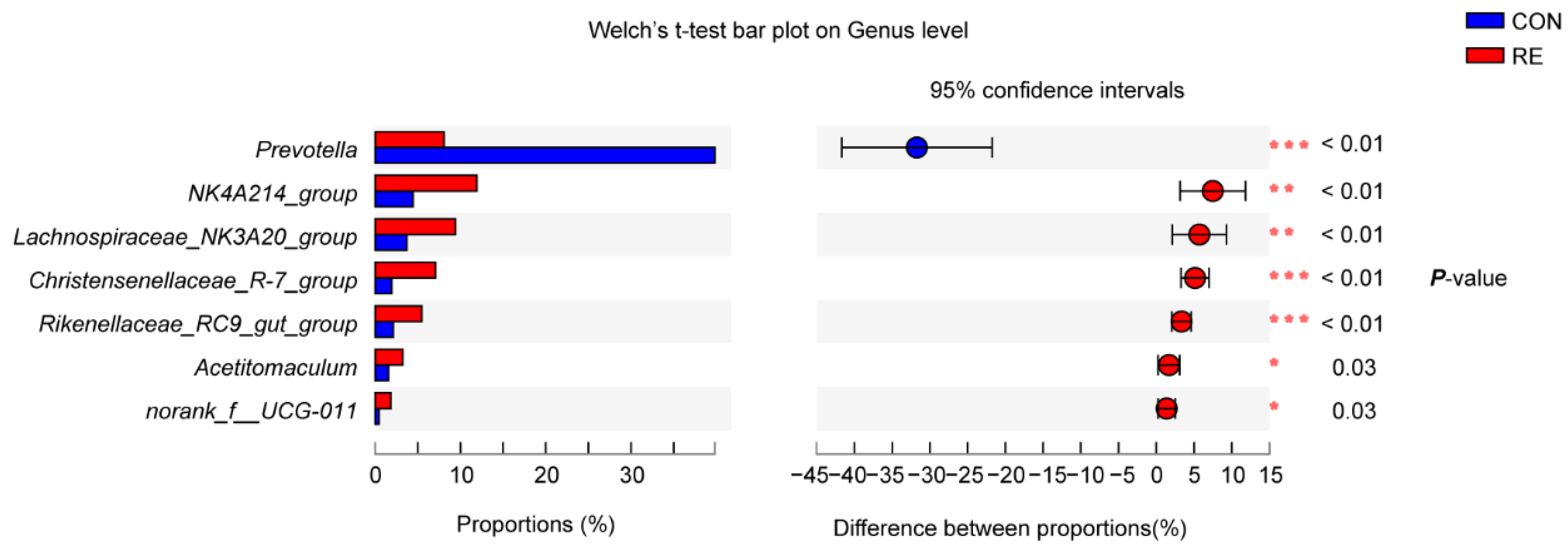Select the Christensenellaceae_R-7_group red difference circle
The height and width of the screenshot is (548, 1568).
point(1195,278)
